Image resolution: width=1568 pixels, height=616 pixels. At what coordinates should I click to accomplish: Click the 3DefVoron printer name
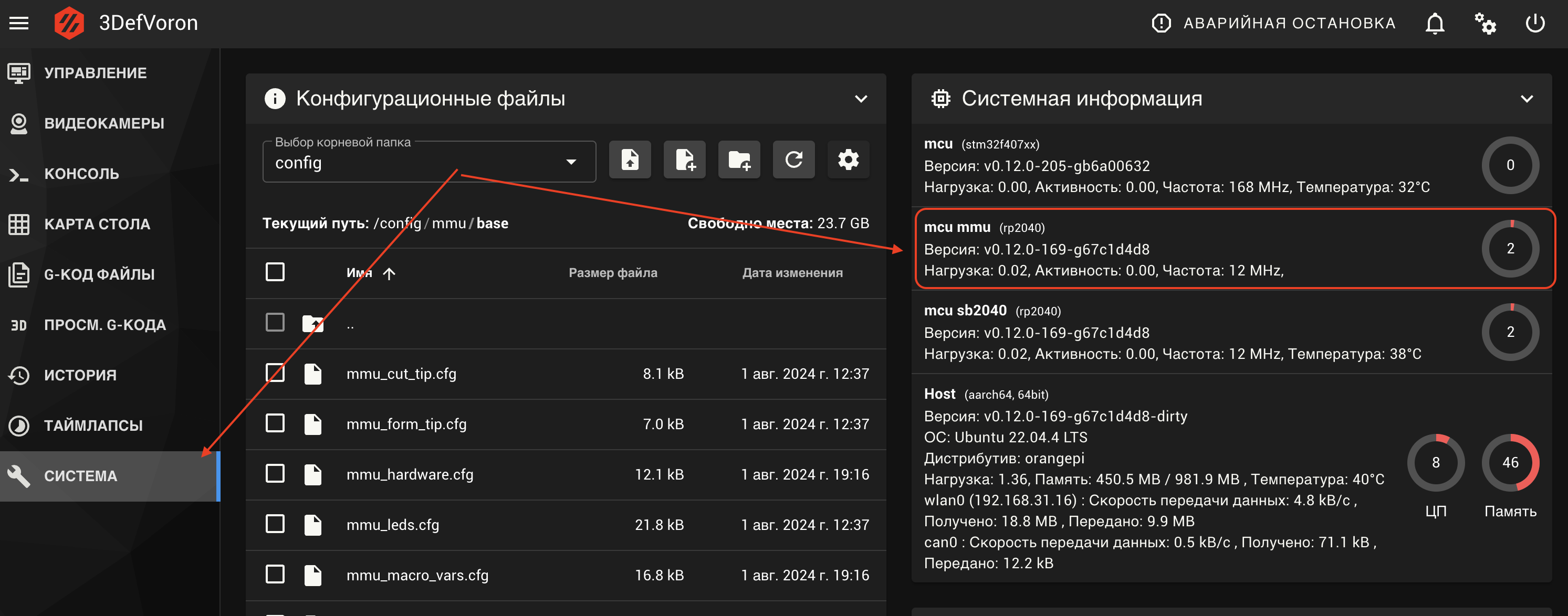[x=149, y=23]
